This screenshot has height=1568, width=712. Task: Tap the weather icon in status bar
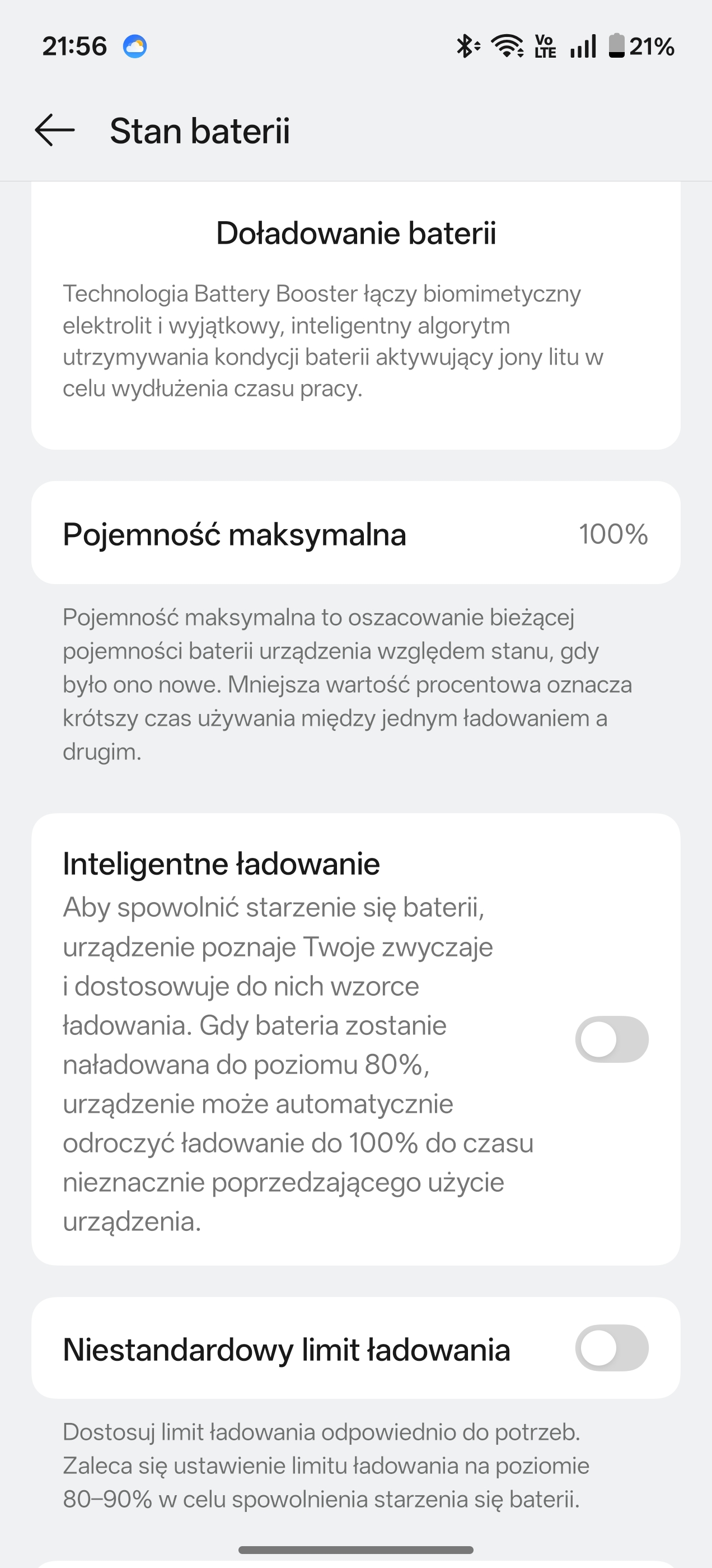134,46
